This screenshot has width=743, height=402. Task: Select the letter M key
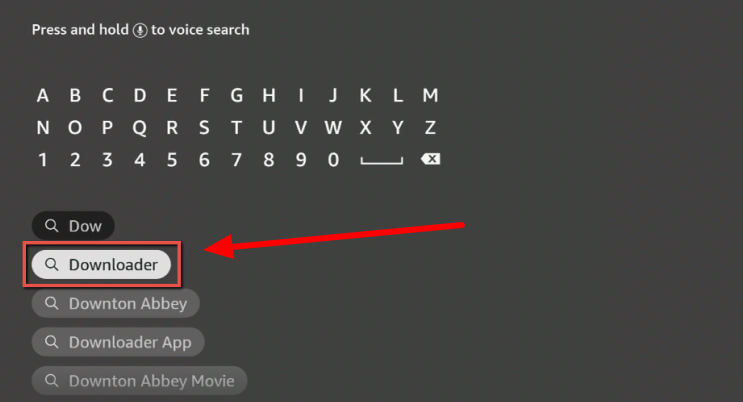tap(430, 95)
